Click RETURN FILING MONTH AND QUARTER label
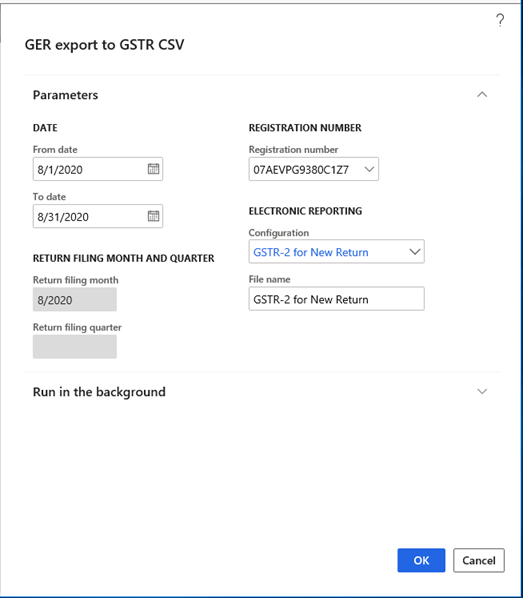This screenshot has width=523, height=598. (124, 258)
